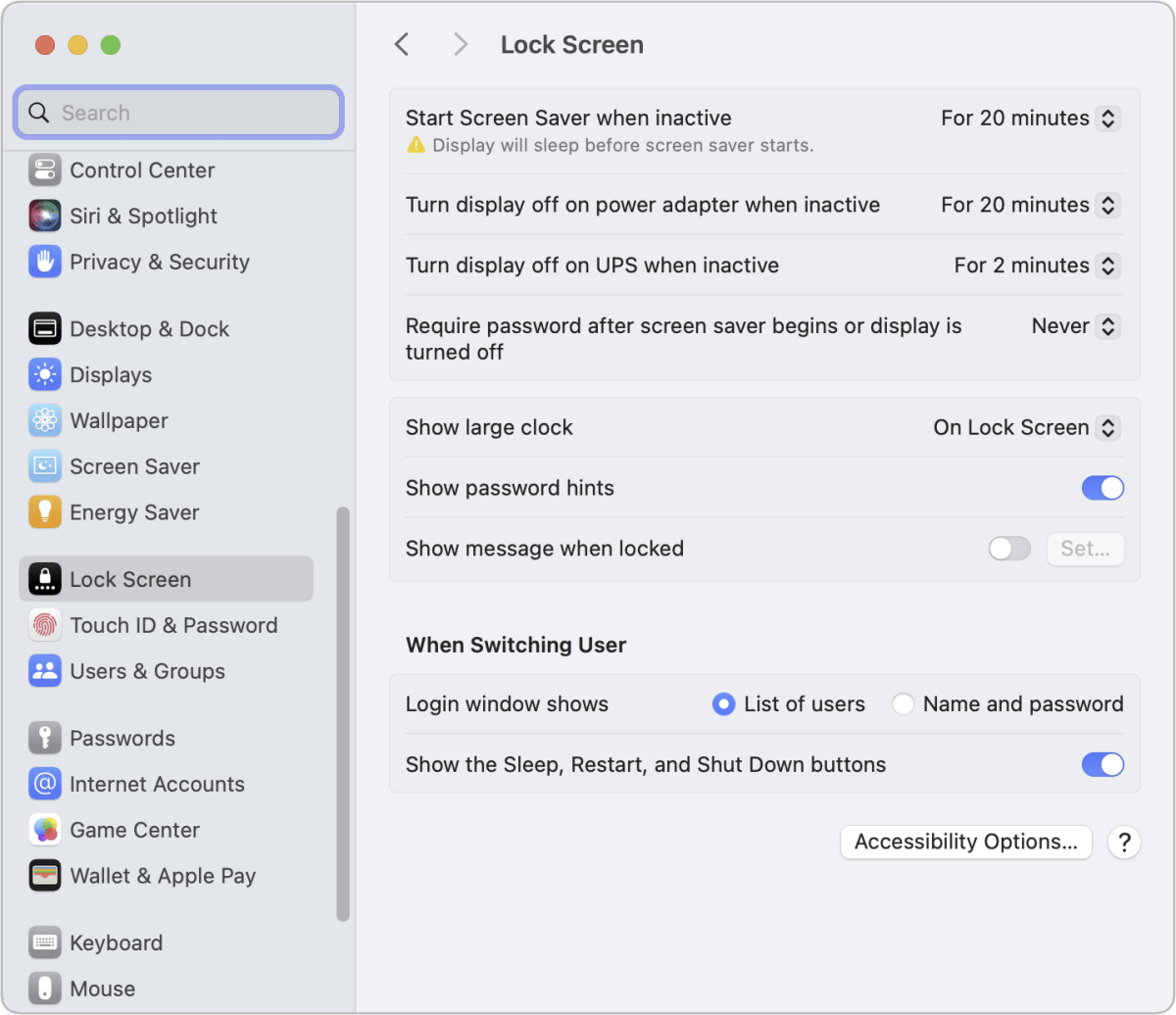
Task: Select the Siri & Spotlight icon
Action: click(x=44, y=216)
